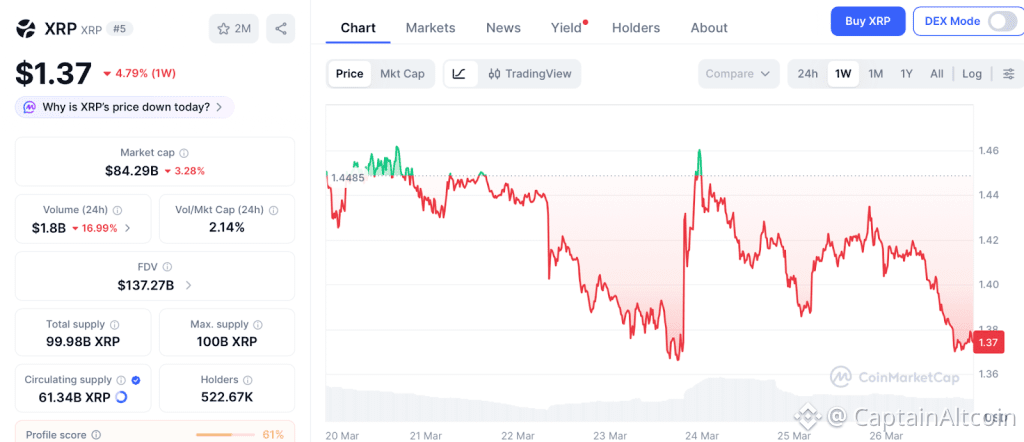Click the Buy XRP button
Image resolution: width=1024 pixels, height=442 pixels.
click(867, 21)
